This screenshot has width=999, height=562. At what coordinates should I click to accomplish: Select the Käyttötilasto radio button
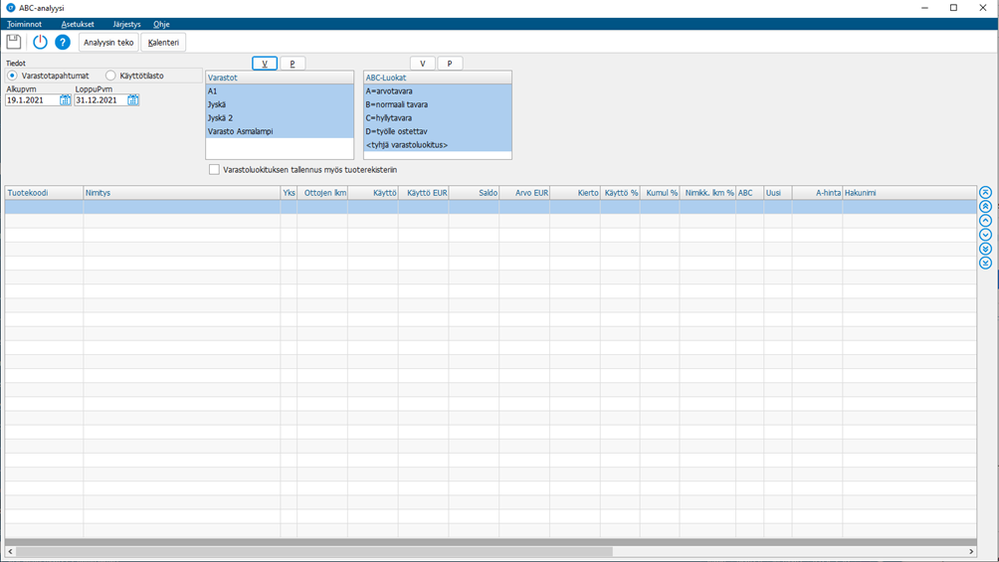tap(111, 75)
